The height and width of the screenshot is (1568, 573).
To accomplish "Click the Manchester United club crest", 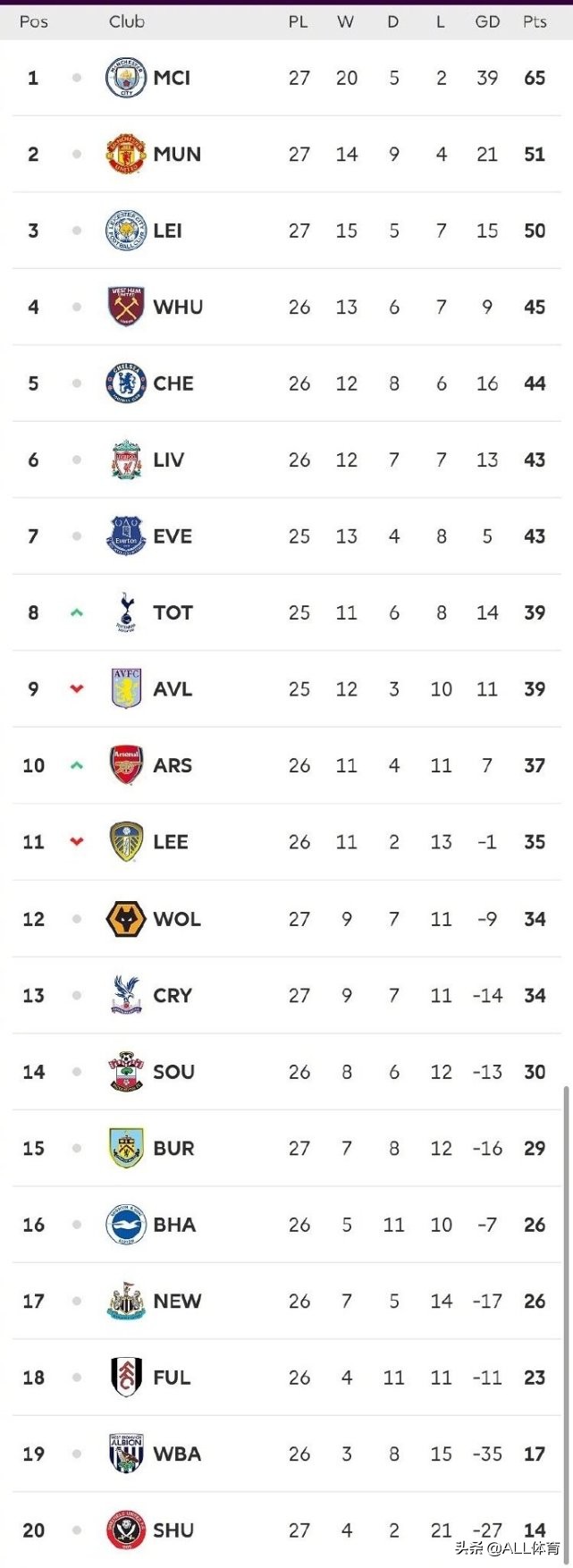I will click(x=126, y=154).
